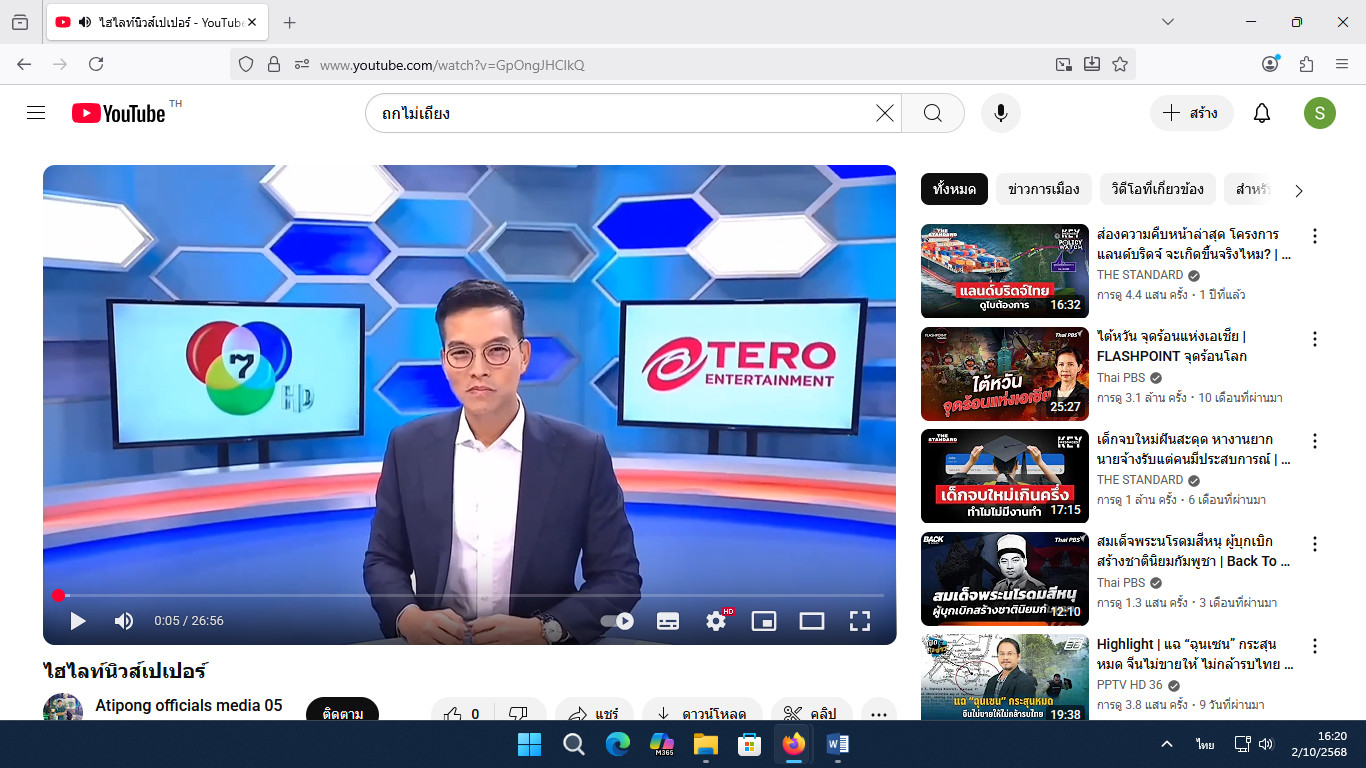
Task: Share the video with แชร์ button
Action: [x=594, y=714]
